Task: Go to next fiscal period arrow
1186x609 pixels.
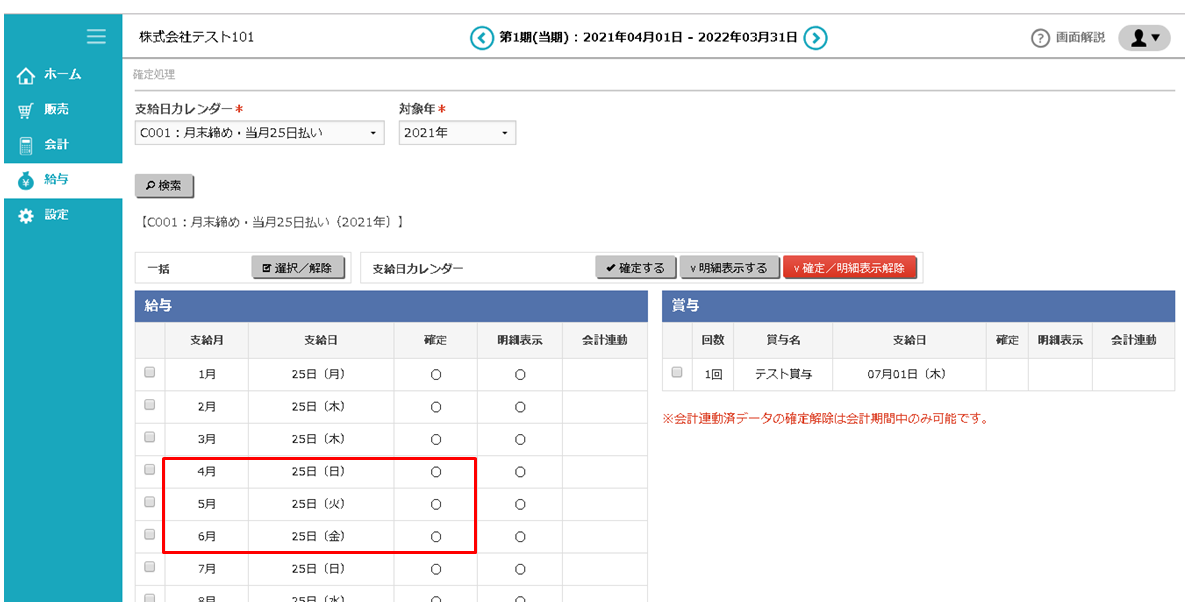Action: [x=816, y=38]
